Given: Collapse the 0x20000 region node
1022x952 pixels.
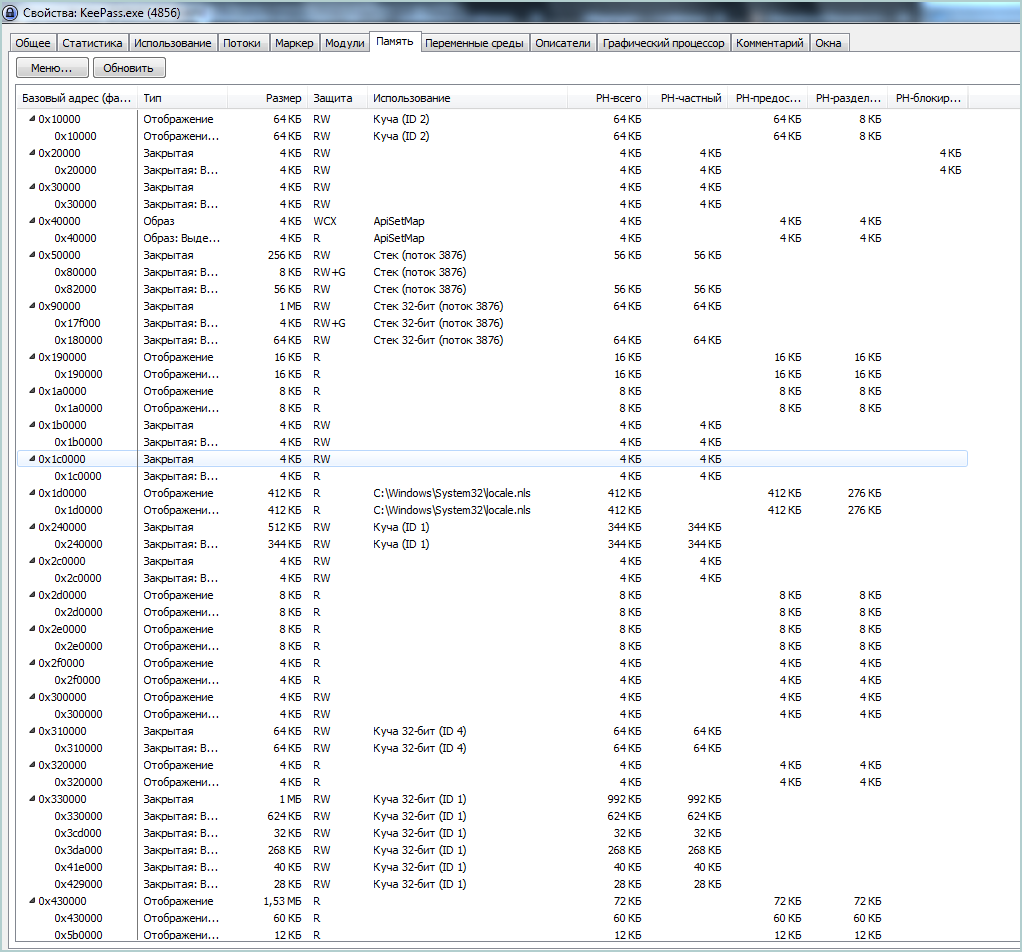Looking at the screenshot, I should click(32, 153).
